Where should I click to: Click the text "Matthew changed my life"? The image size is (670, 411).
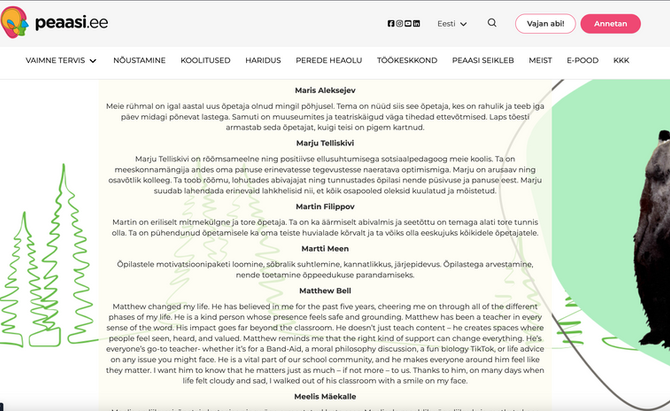(x=161, y=307)
